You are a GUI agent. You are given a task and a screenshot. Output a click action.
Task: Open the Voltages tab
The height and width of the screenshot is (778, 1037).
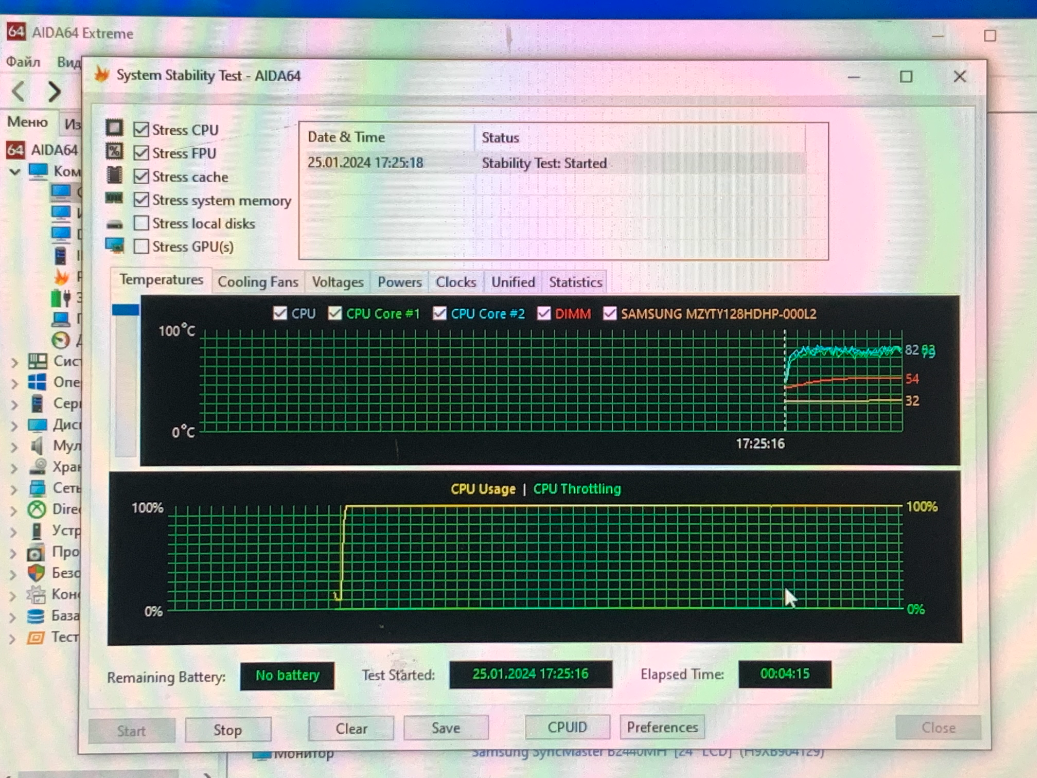tap(337, 282)
